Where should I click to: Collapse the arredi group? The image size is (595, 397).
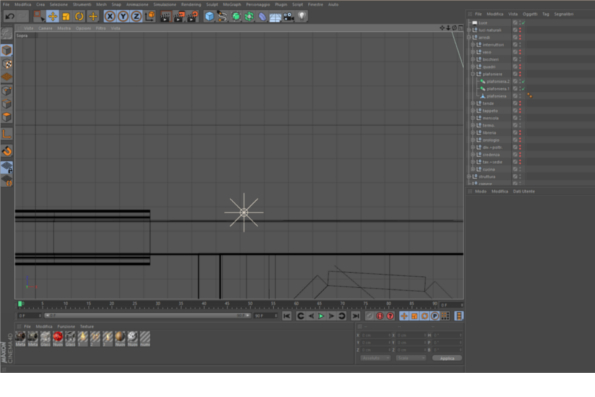pyautogui.click(x=469, y=37)
